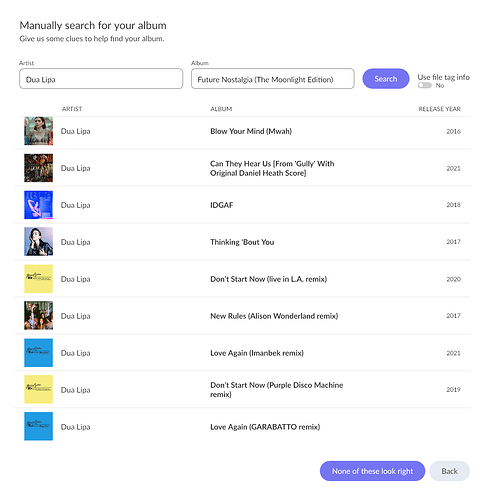Click the ARTIST column header

[x=72, y=109]
